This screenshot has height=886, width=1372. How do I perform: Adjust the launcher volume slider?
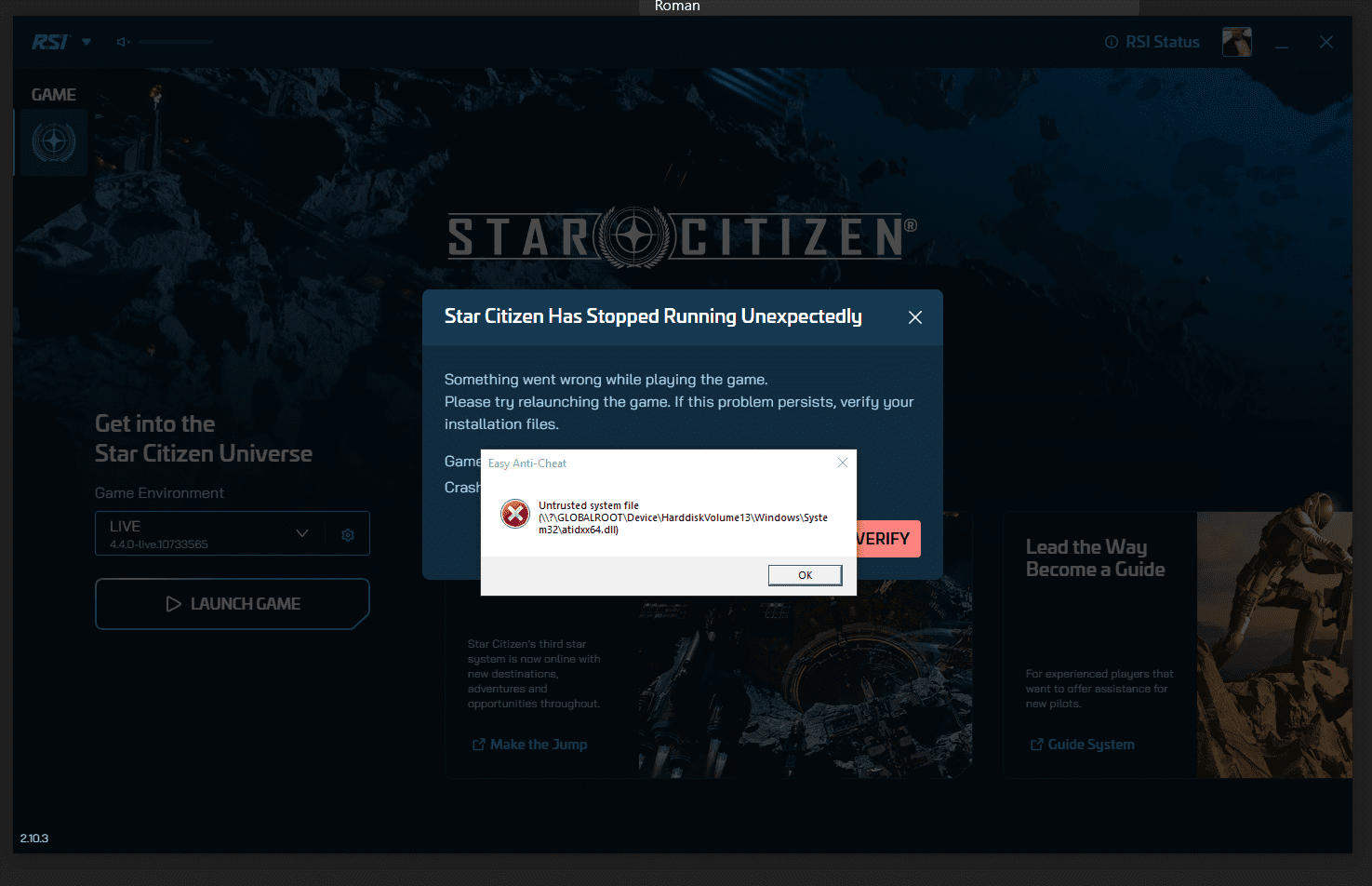tap(176, 42)
